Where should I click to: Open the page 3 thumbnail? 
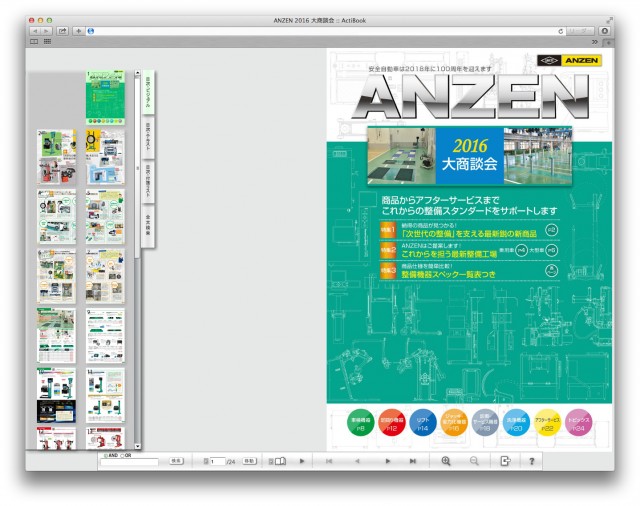point(105,157)
